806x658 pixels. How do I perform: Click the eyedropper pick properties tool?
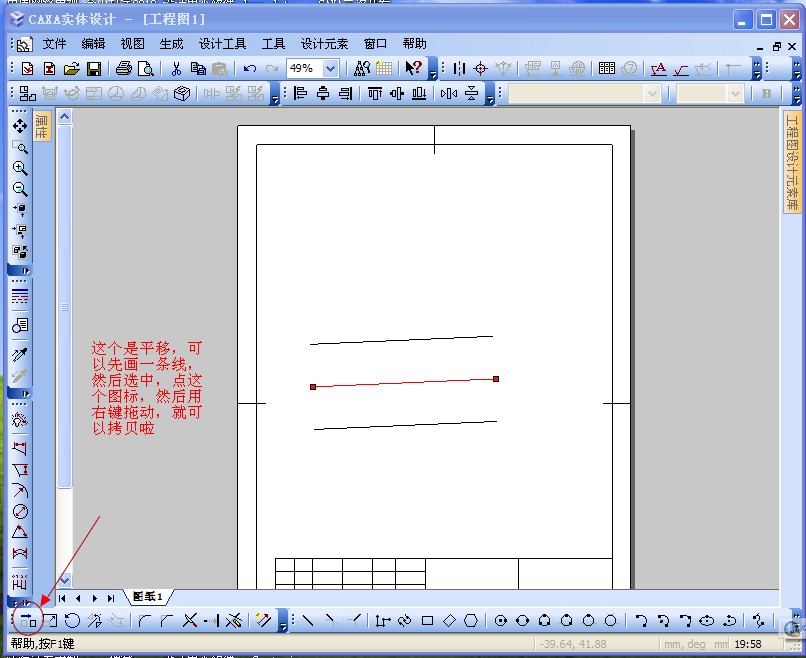coord(20,355)
